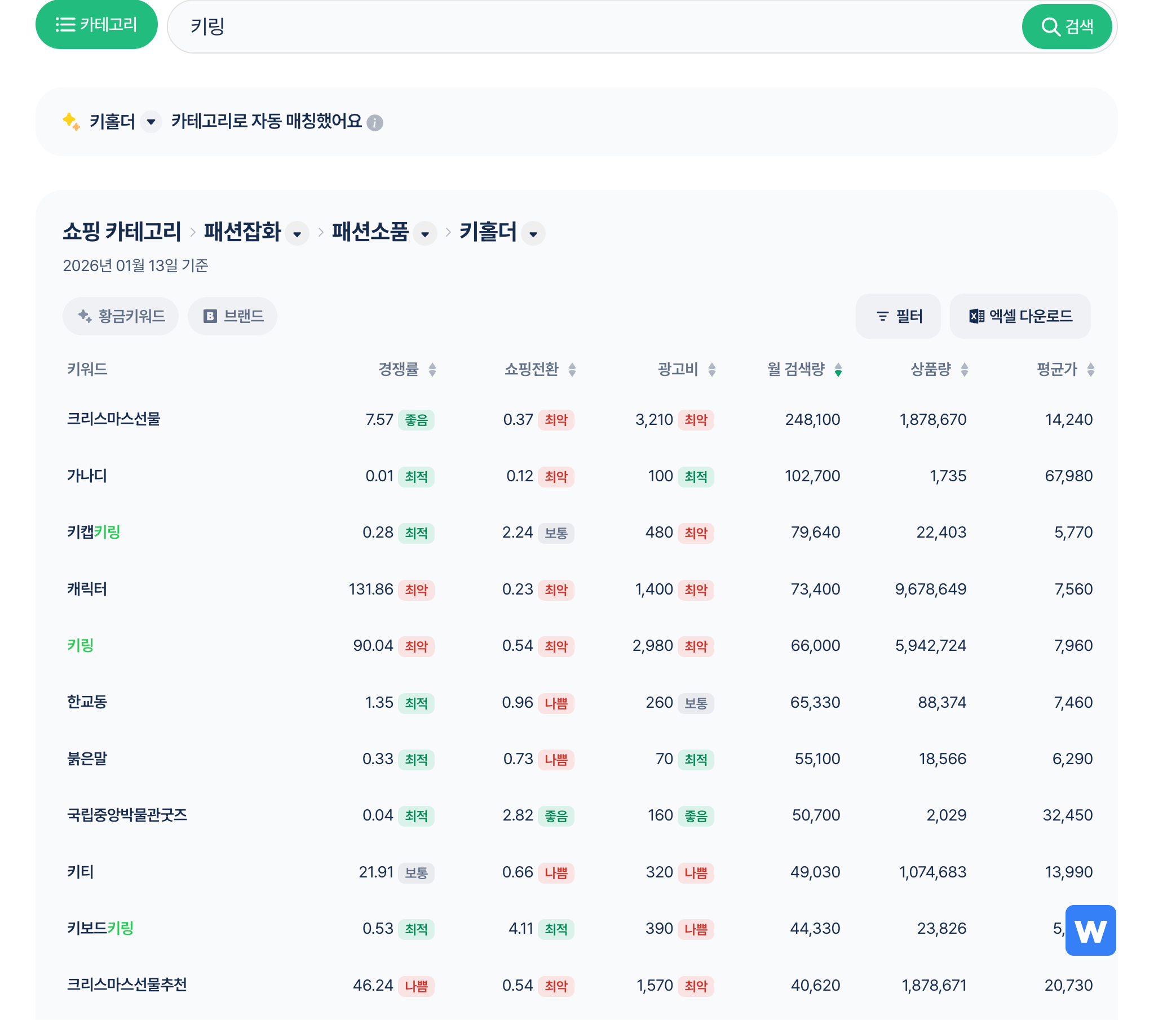
Task: Expand the 패션잡화 category dropdown
Action: [x=297, y=234]
